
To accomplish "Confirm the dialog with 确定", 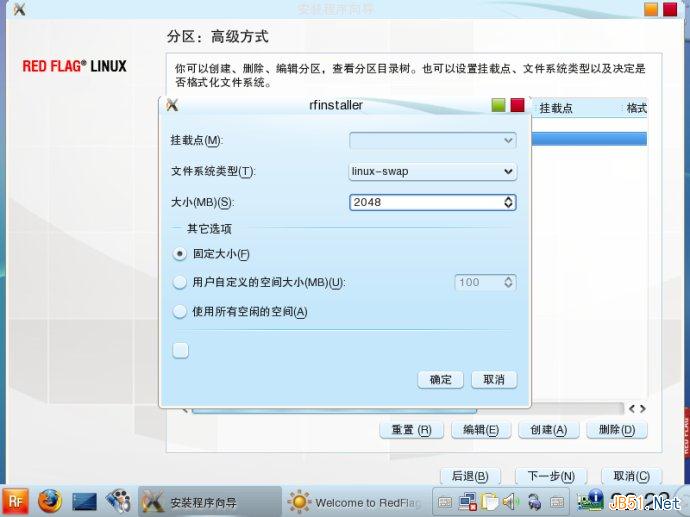I will pos(440,380).
